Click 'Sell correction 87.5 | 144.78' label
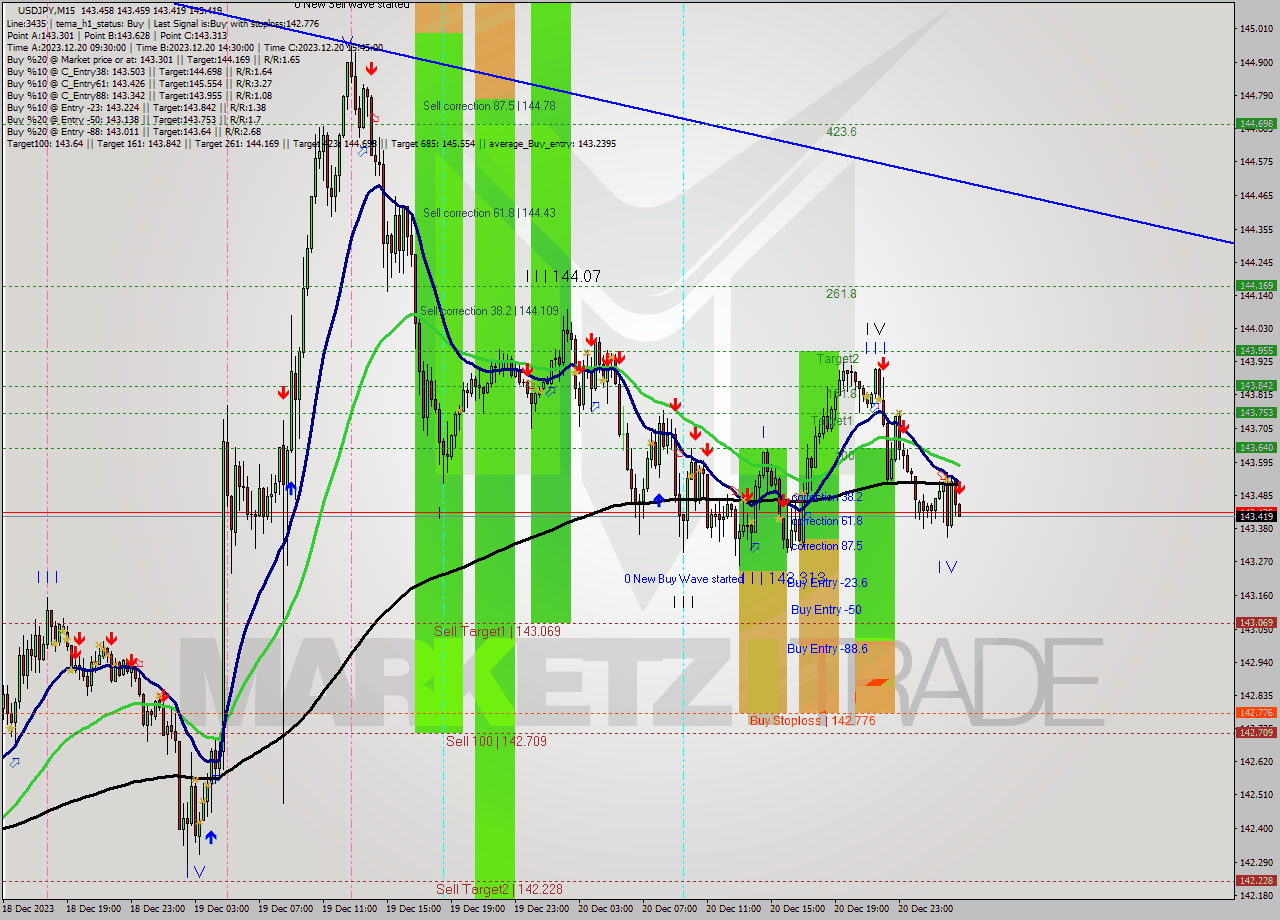Screen dimensions: 1280x920 (489, 105)
